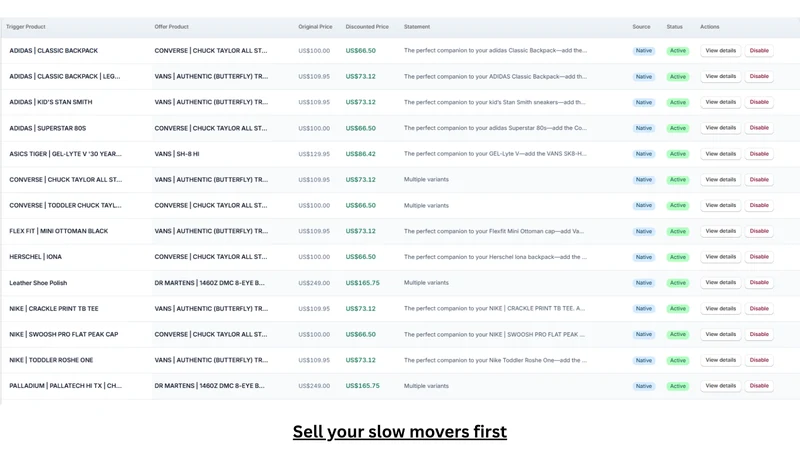Disable the ASICS TIGER | GEL-LYTE V offer
The width and height of the screenshot is (800, 450).
click(759, 154)
